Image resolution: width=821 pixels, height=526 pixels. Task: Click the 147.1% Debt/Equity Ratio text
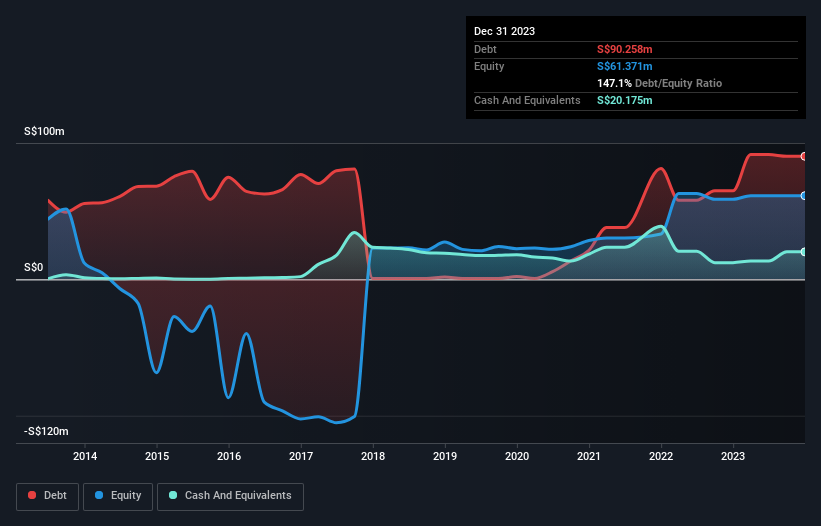click(659, 83)
